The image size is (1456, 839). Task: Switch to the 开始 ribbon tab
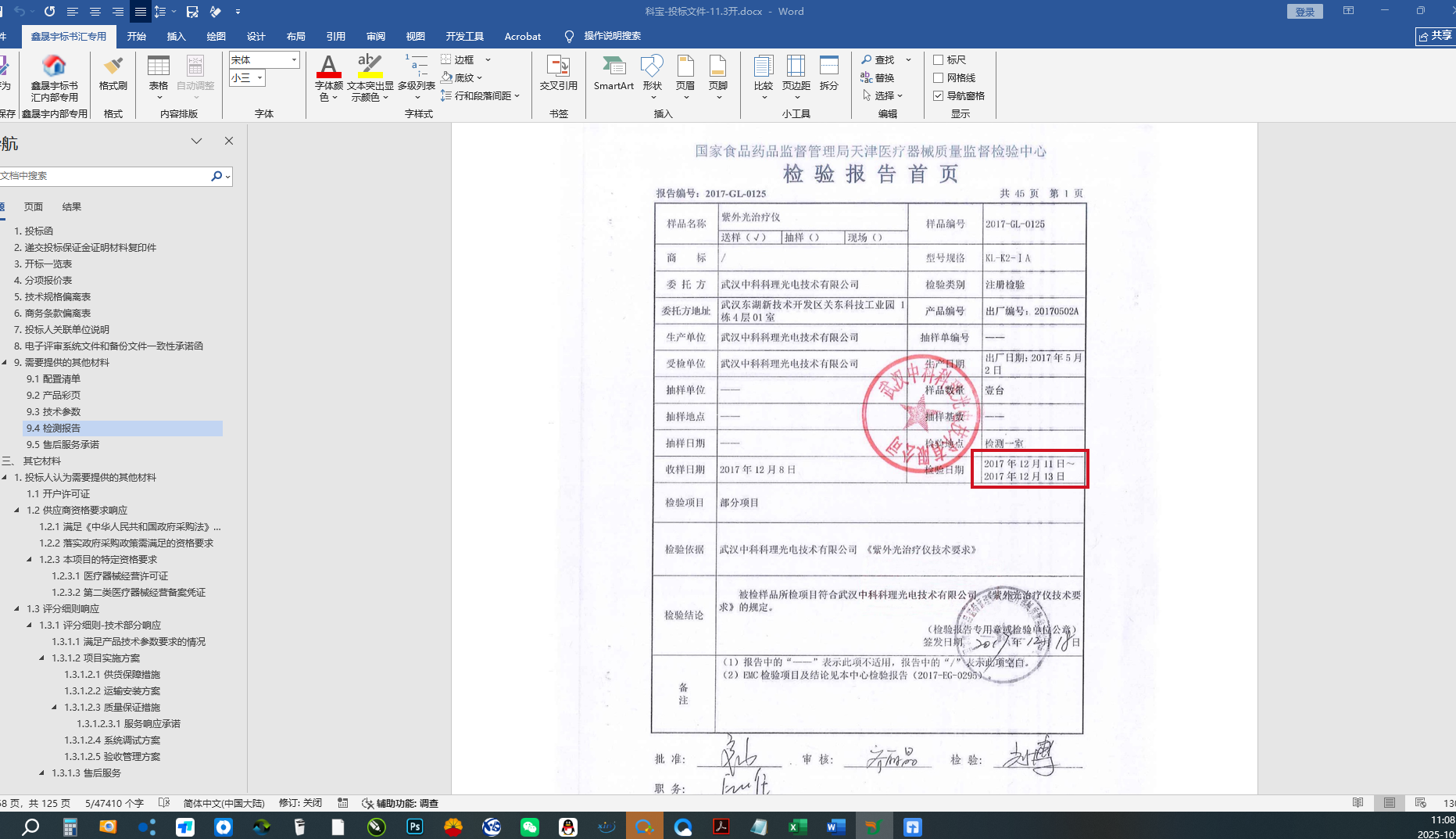pyautogui.click(x=137, y=36)
